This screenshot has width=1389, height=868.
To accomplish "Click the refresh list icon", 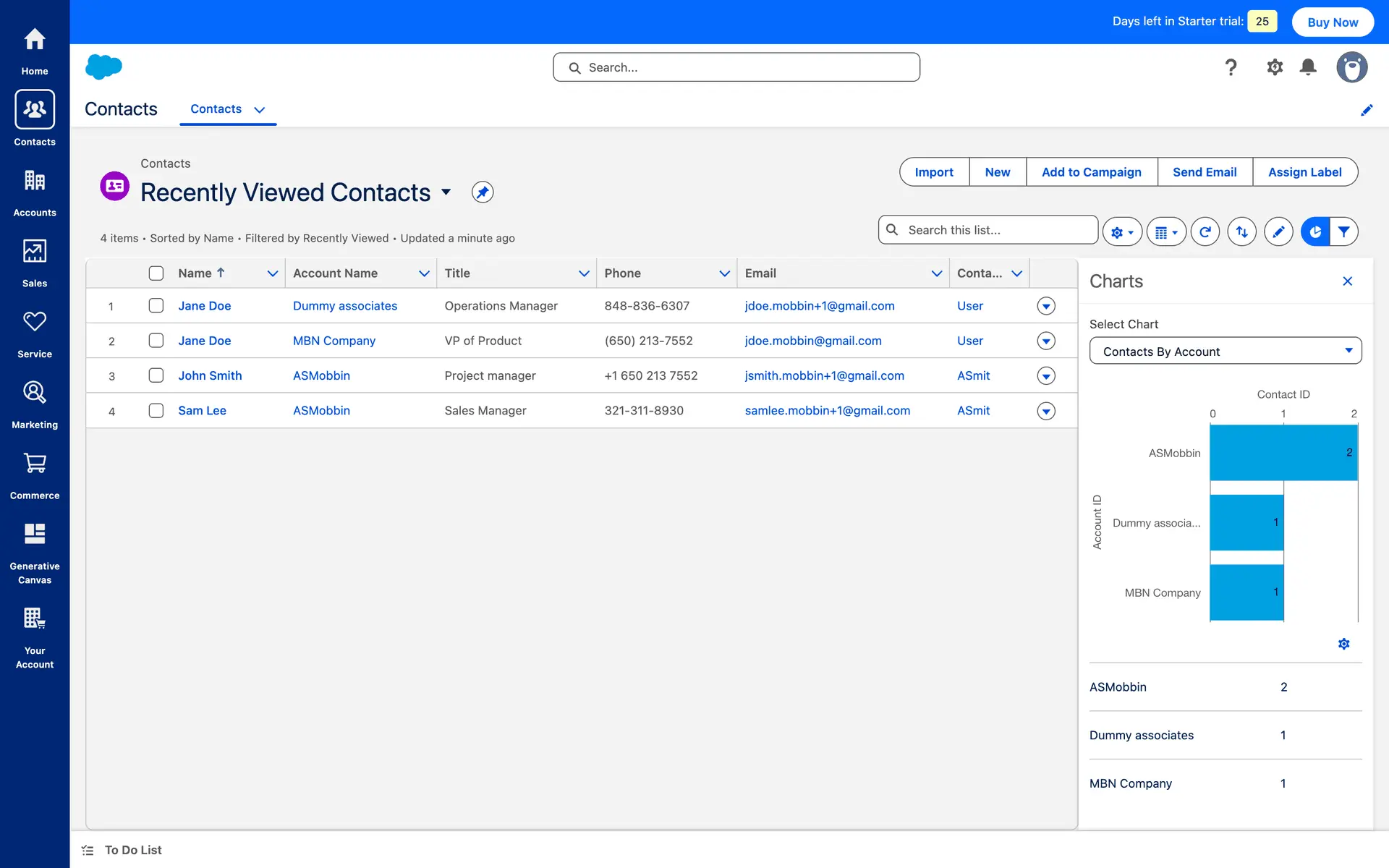I will pos(1205,232).
